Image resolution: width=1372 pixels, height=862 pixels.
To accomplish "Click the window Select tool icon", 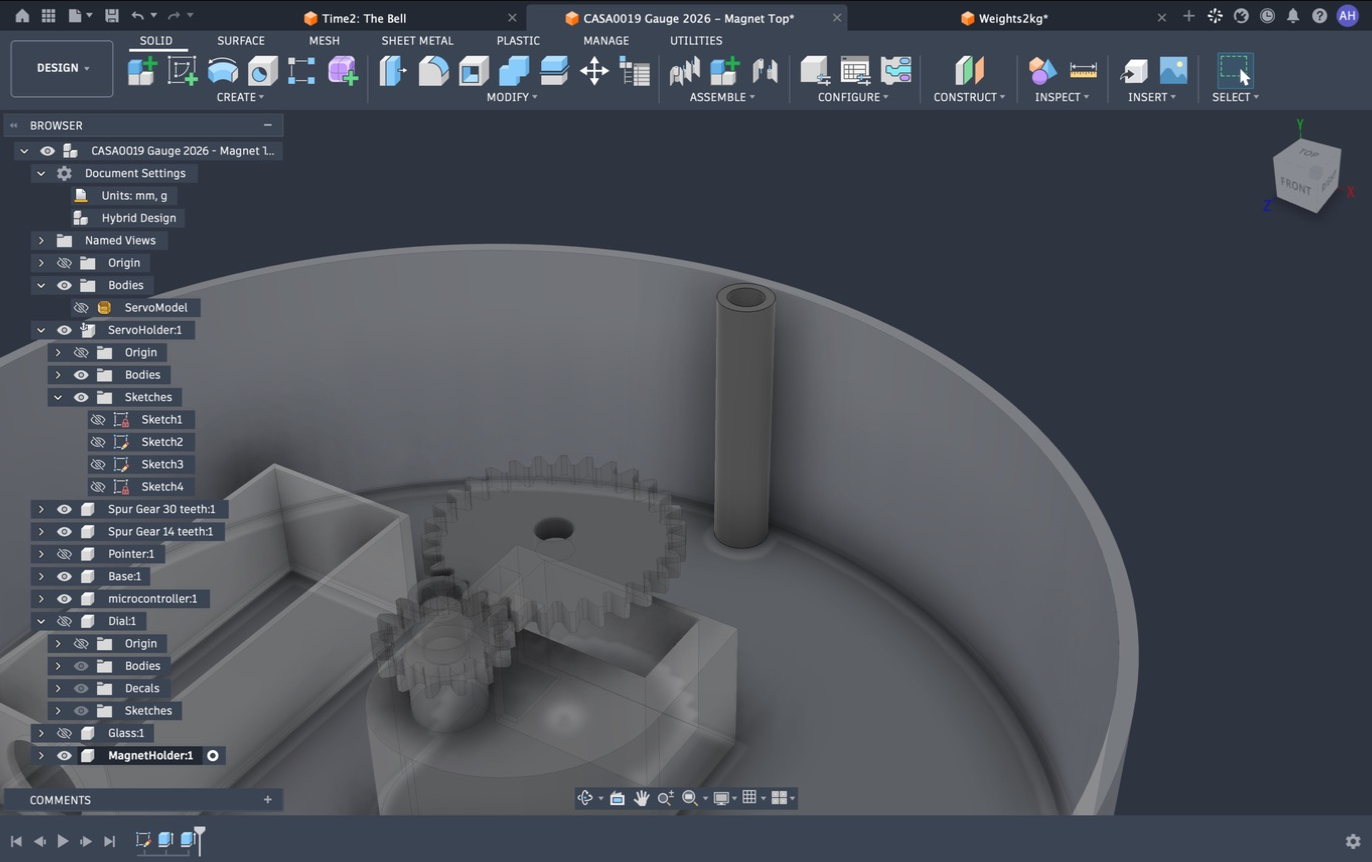I will (x=1235, y=71).
